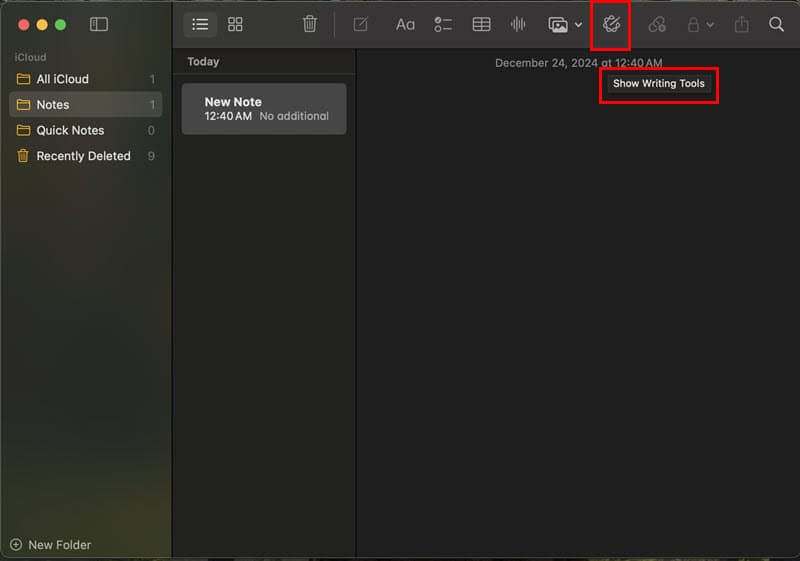
Task: Click the New Folder button
Action: pos(51,545)
